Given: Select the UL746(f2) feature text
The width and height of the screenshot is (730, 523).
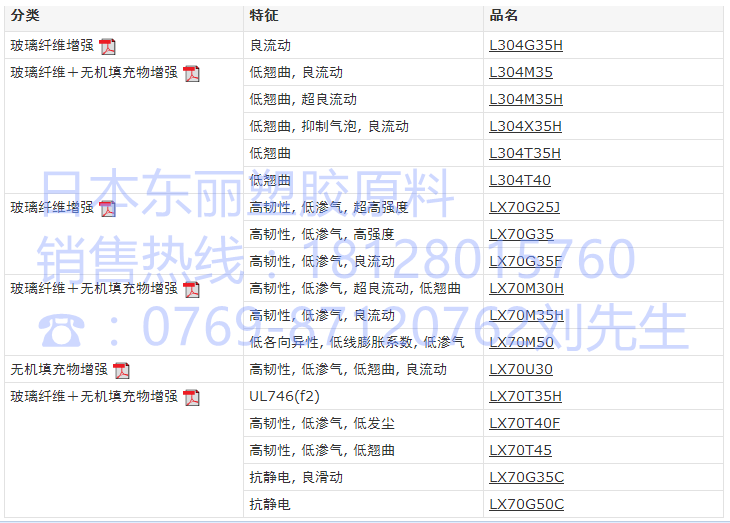Looking at the screenshot, I should 284,396.
